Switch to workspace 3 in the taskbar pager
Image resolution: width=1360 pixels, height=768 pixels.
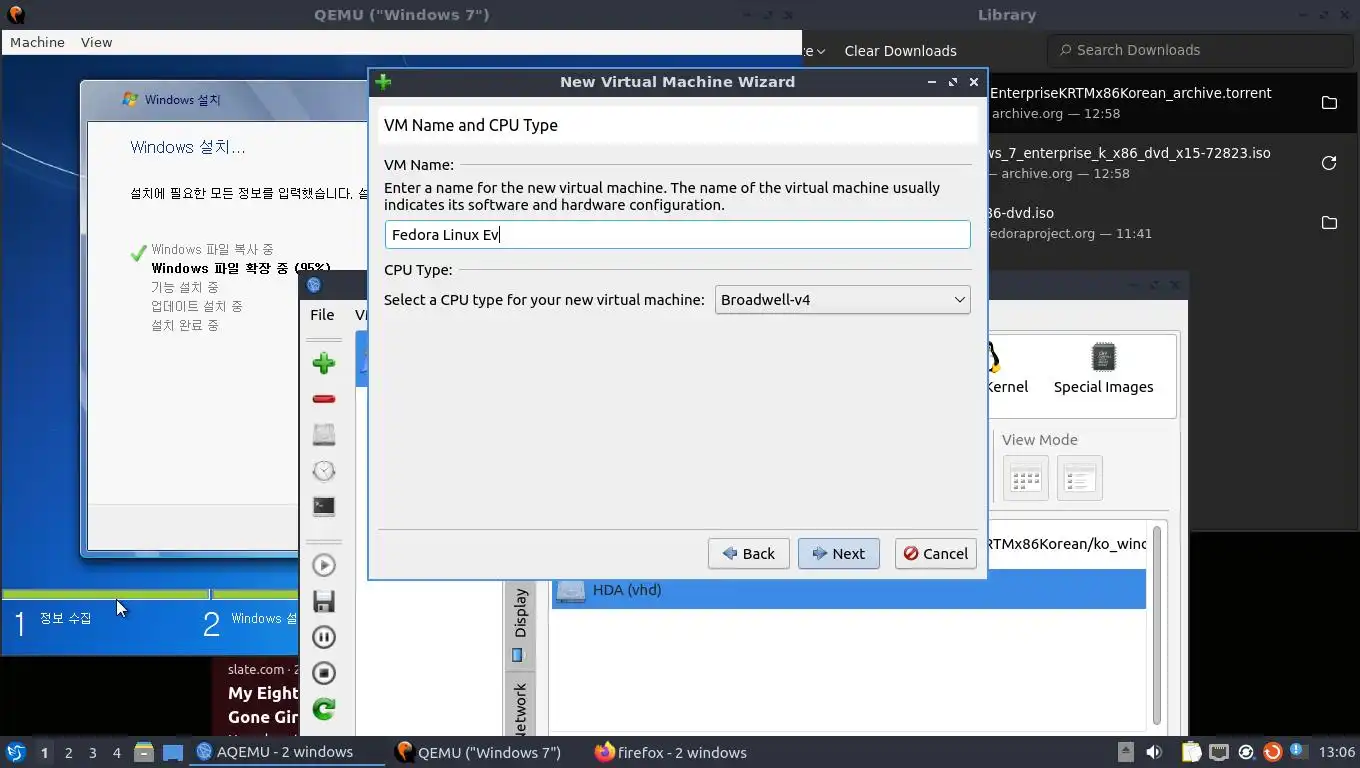92,752
